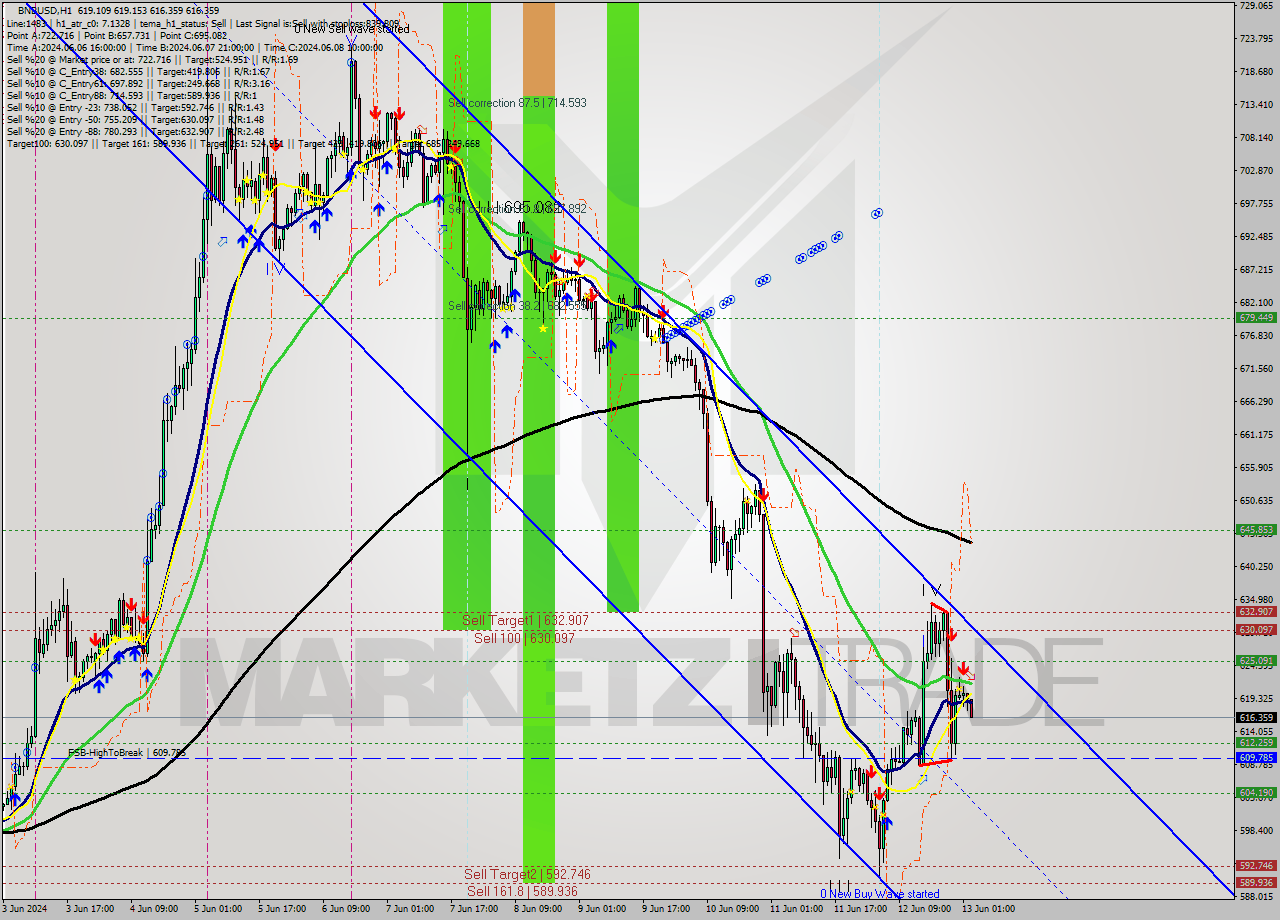Click the 697.755 price axis label
The width and height of the screenshot is (1280, 920).
[1256, 203]
